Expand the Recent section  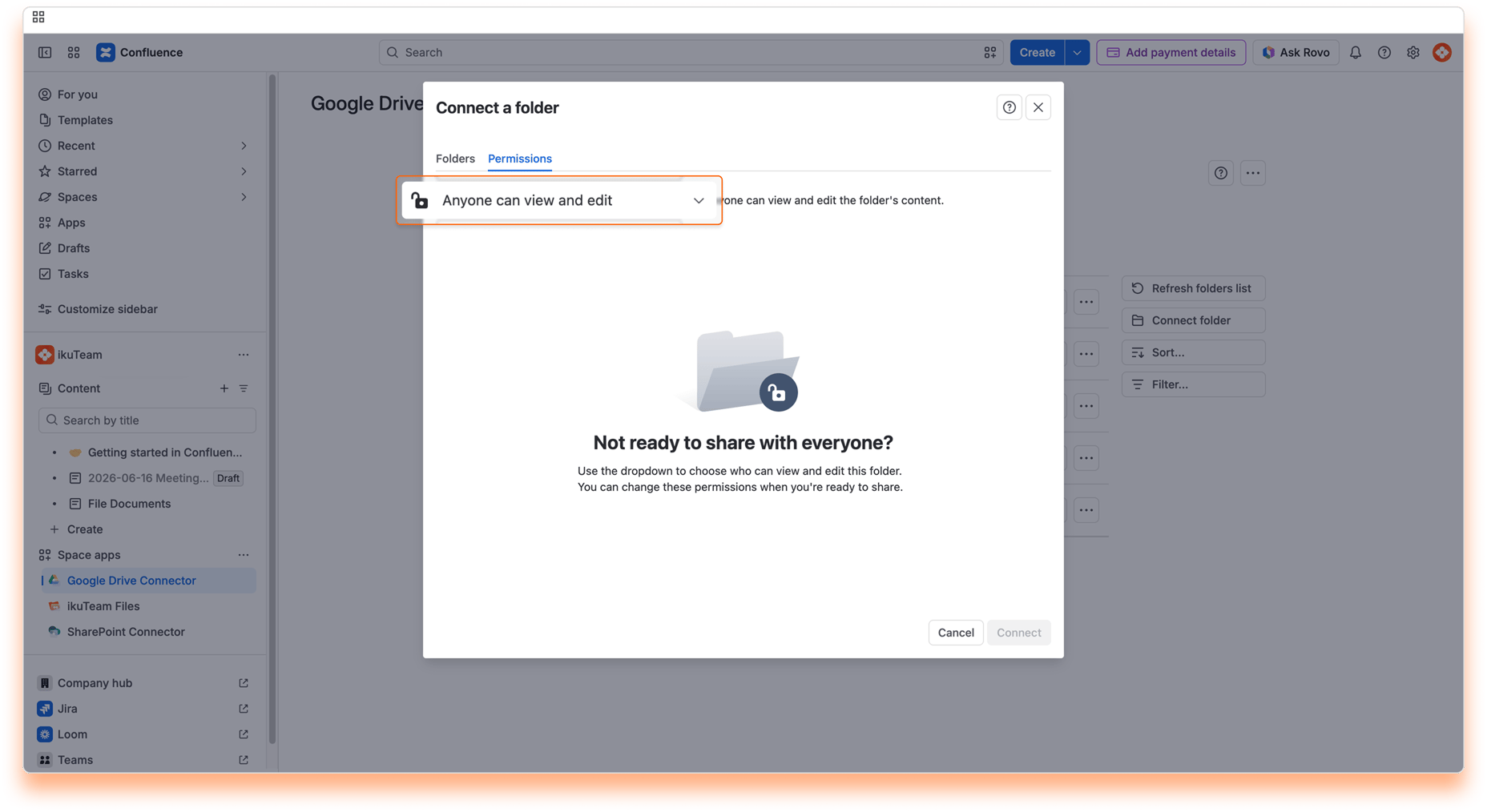coord(244,146)
